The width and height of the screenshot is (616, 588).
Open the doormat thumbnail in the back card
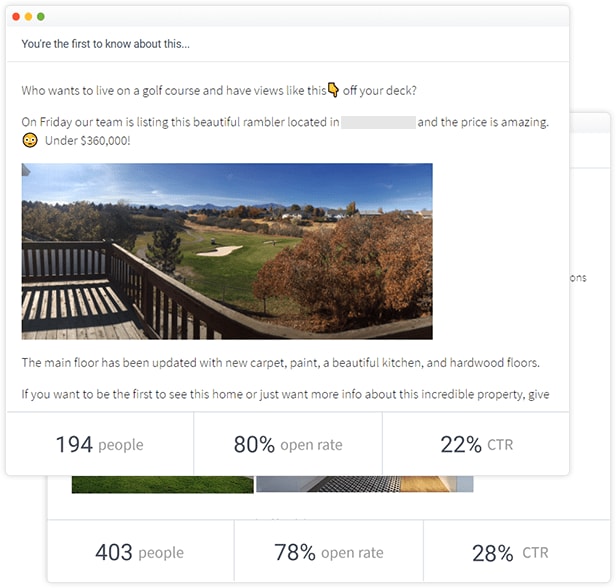(x=365, y=484)
